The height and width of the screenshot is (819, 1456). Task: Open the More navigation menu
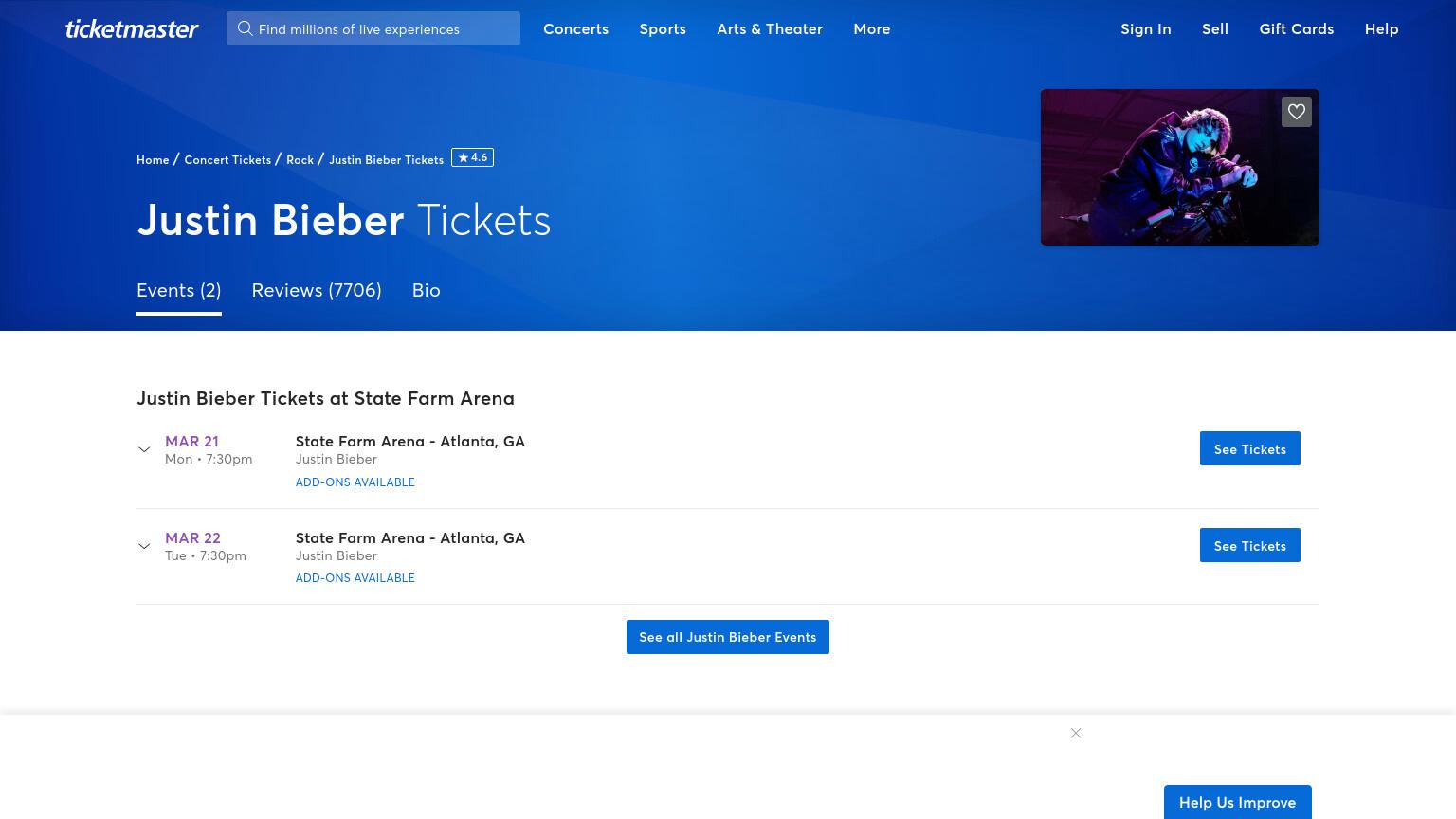pos(871,29)
